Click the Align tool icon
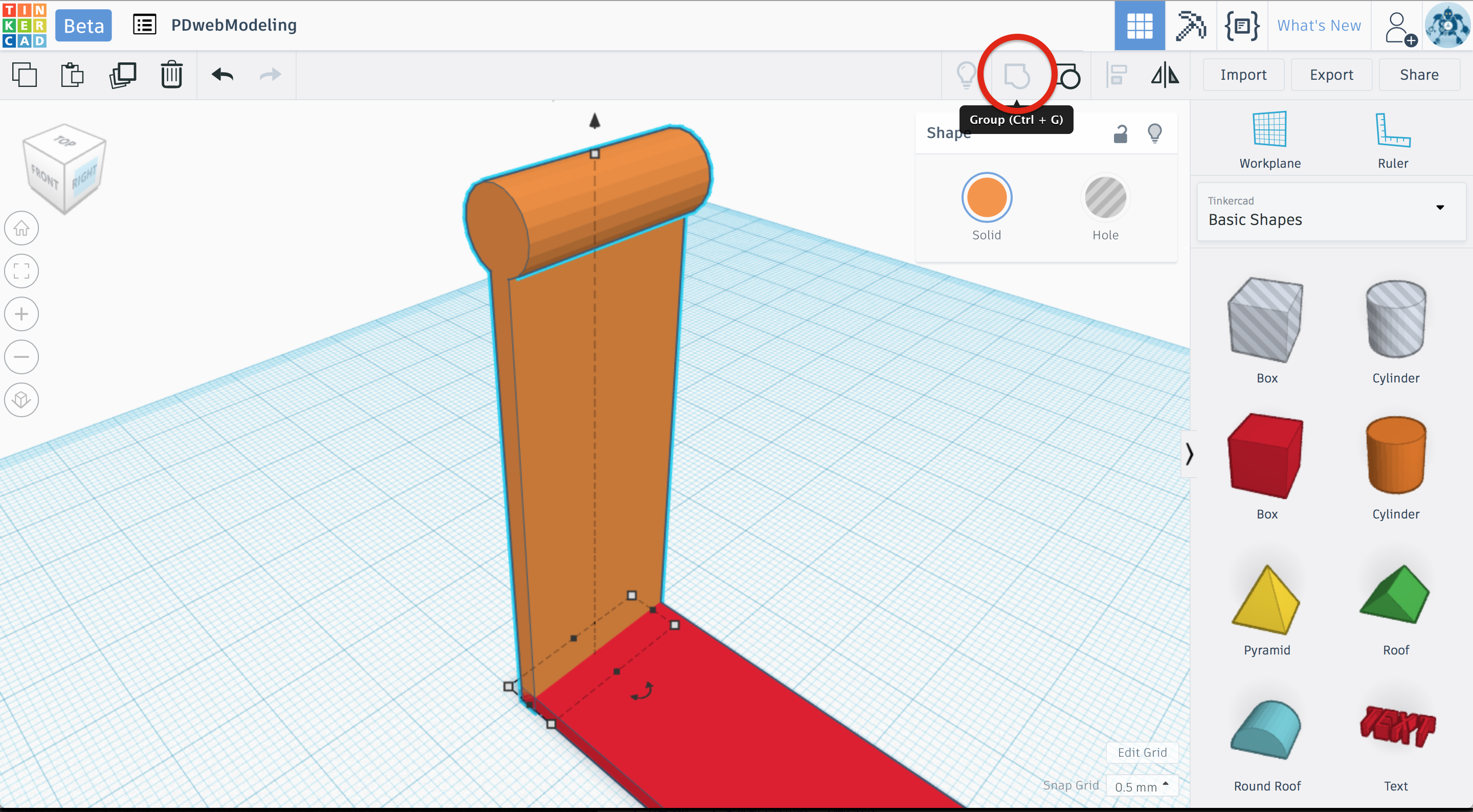Image resolution: width=1473 pixels, height=812 pixels. (1116, 75)
